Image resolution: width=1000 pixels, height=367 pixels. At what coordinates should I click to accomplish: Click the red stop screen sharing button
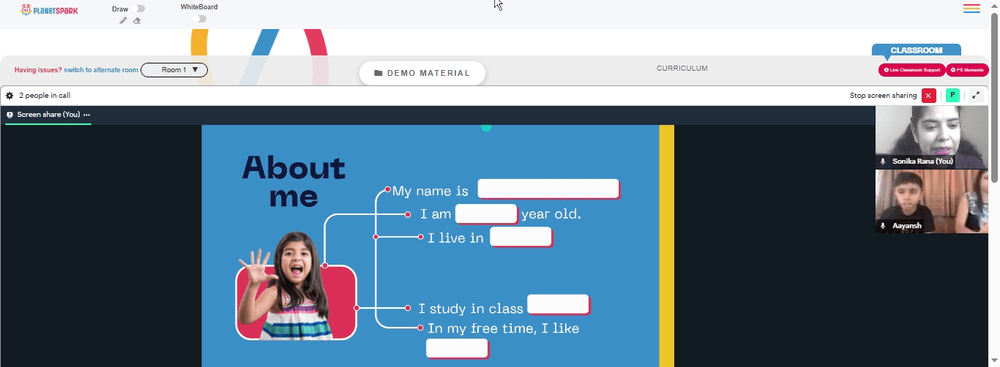click(929, 96)
